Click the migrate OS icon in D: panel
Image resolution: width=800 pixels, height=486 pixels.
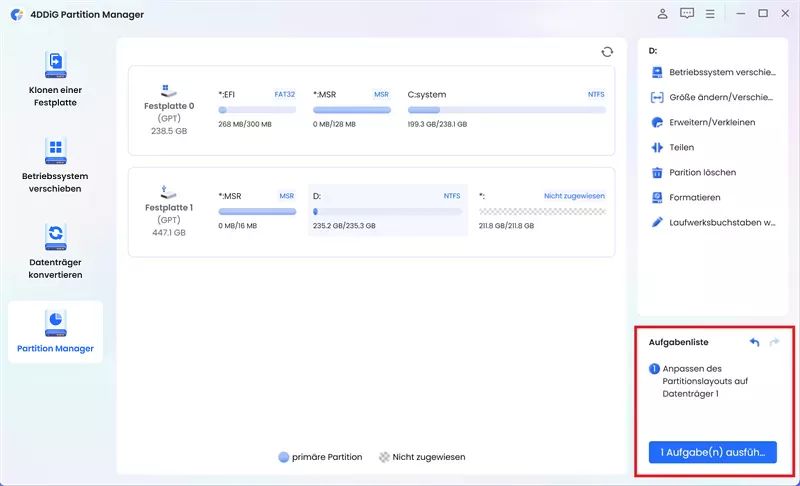tap(657, 72)
